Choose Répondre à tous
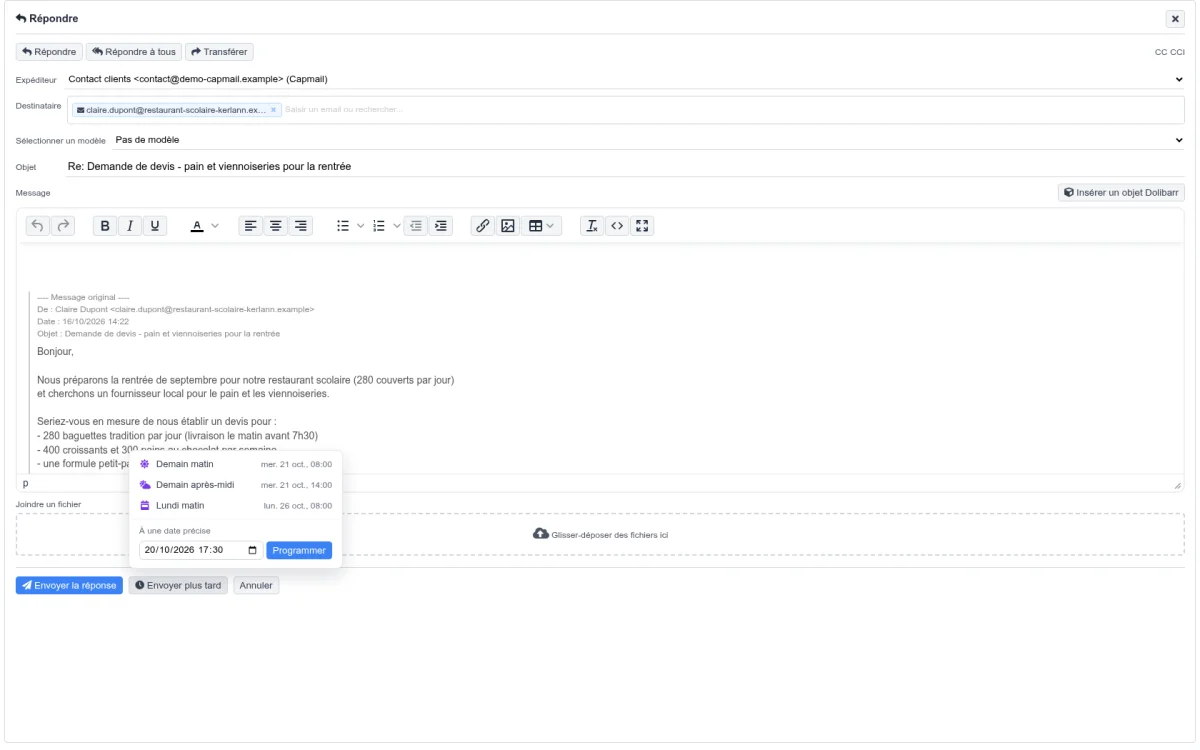 (x=134, y=52)
